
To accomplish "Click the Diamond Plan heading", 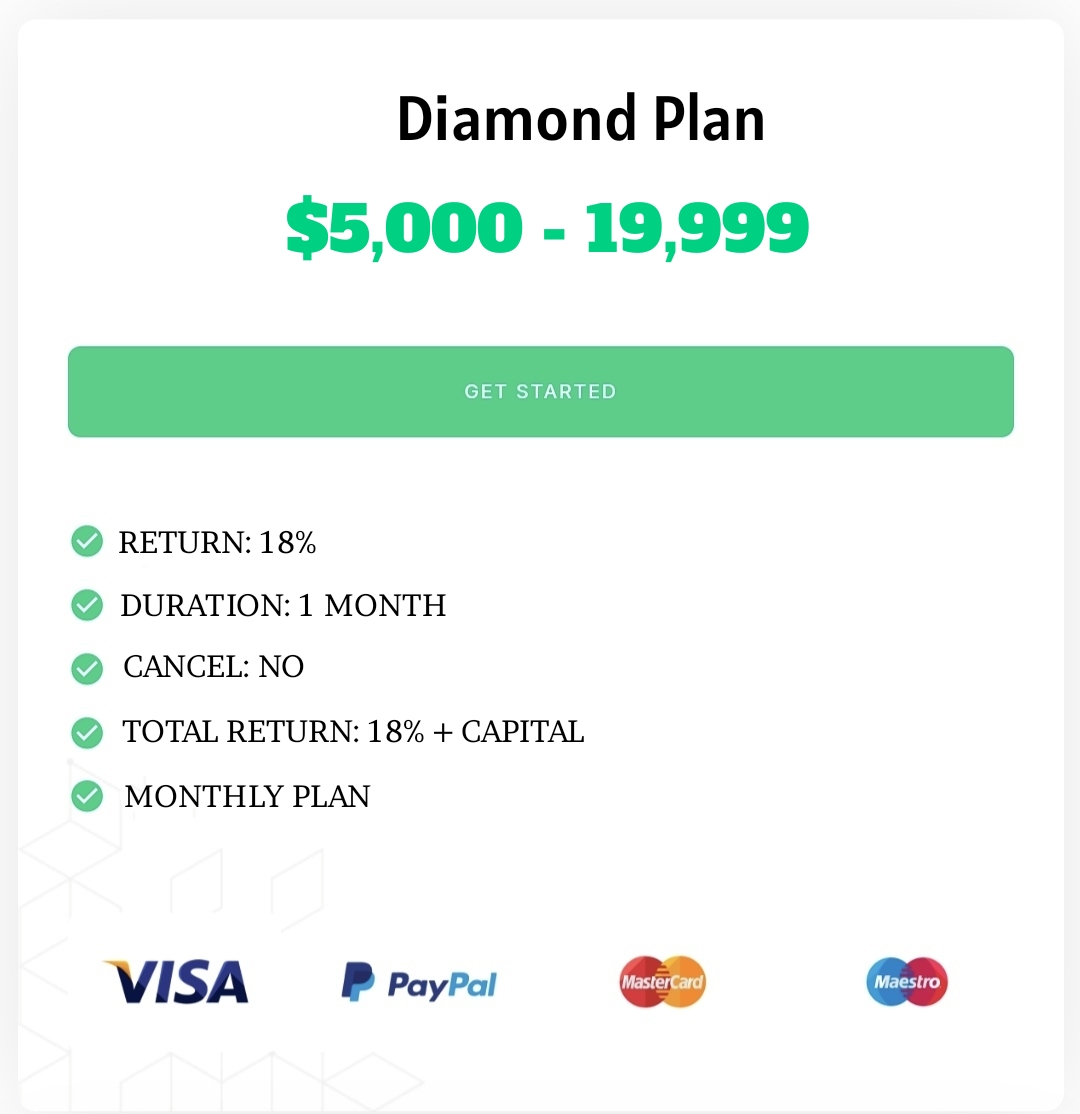I will (580, 119).
